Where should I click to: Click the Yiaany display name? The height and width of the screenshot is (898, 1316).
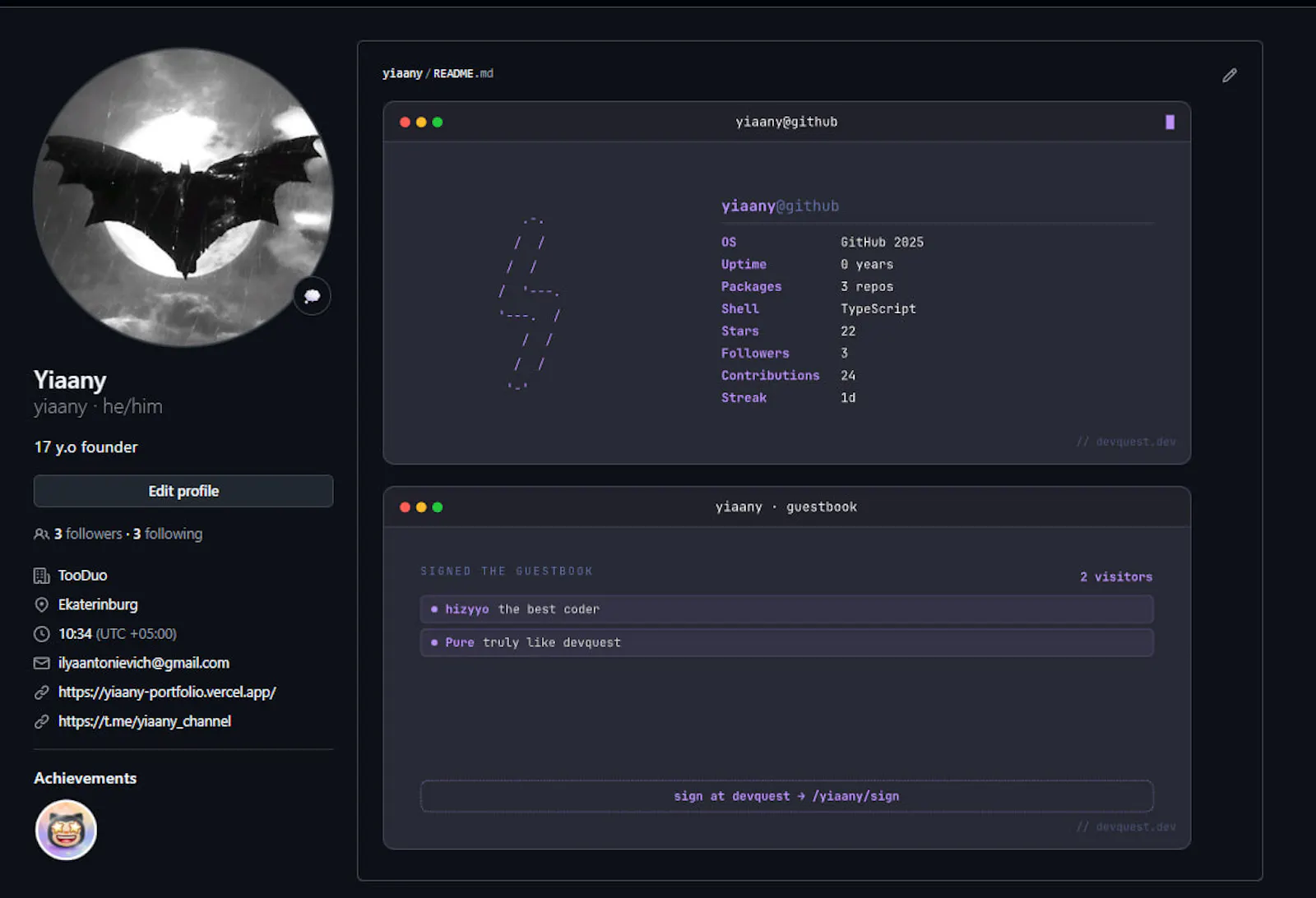[x=70, y=380]
